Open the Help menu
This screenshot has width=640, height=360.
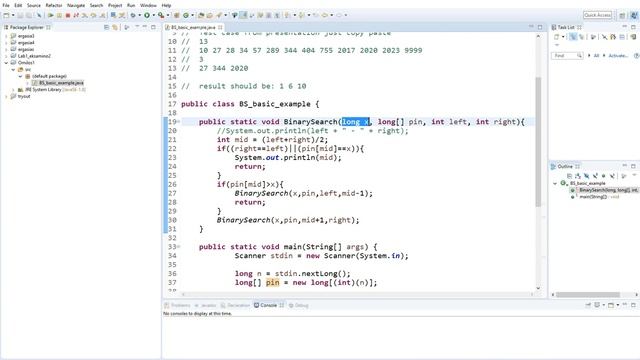click(166, 5)
